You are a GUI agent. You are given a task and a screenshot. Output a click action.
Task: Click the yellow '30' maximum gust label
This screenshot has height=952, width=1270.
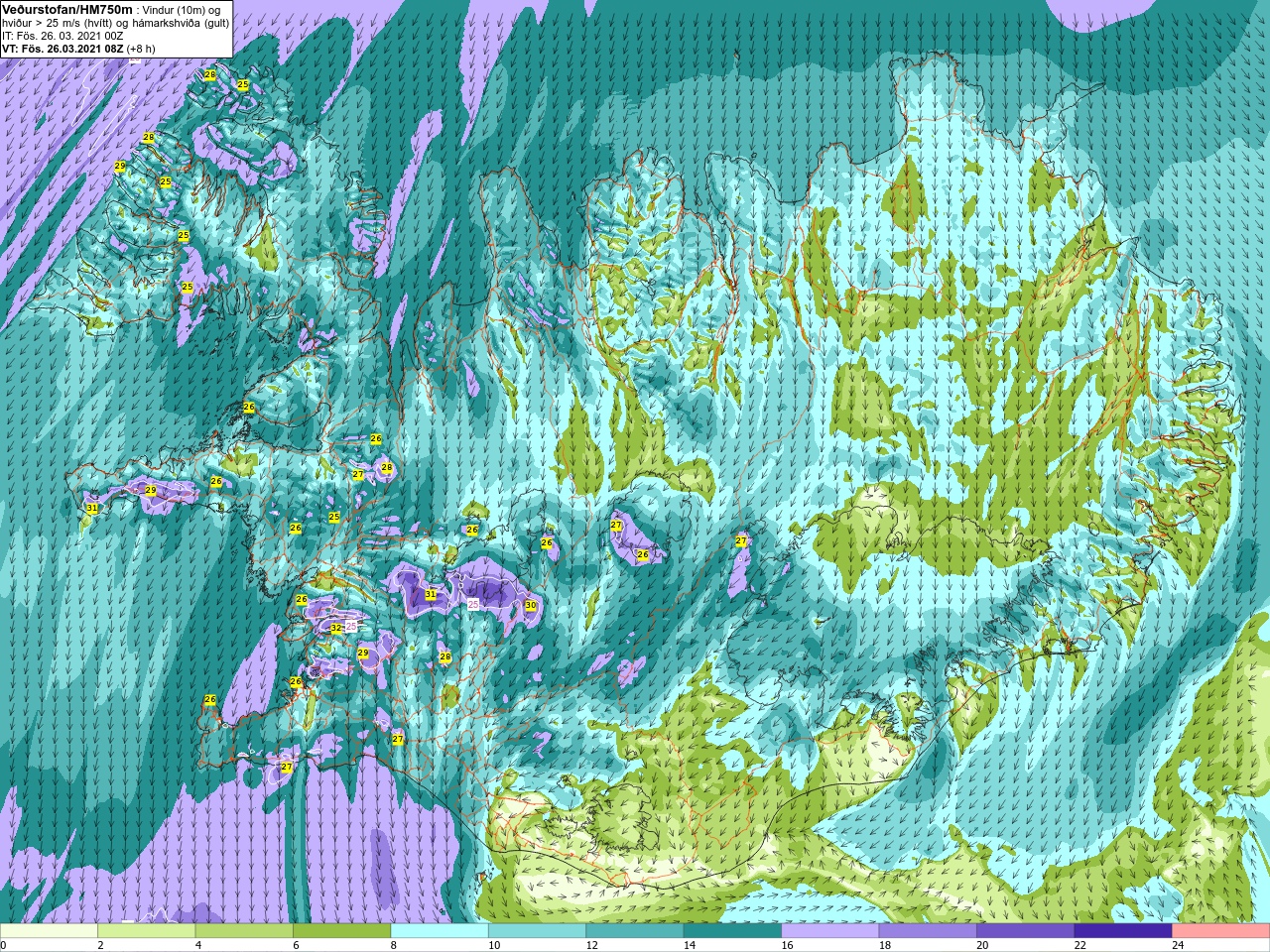coord(531,605)
